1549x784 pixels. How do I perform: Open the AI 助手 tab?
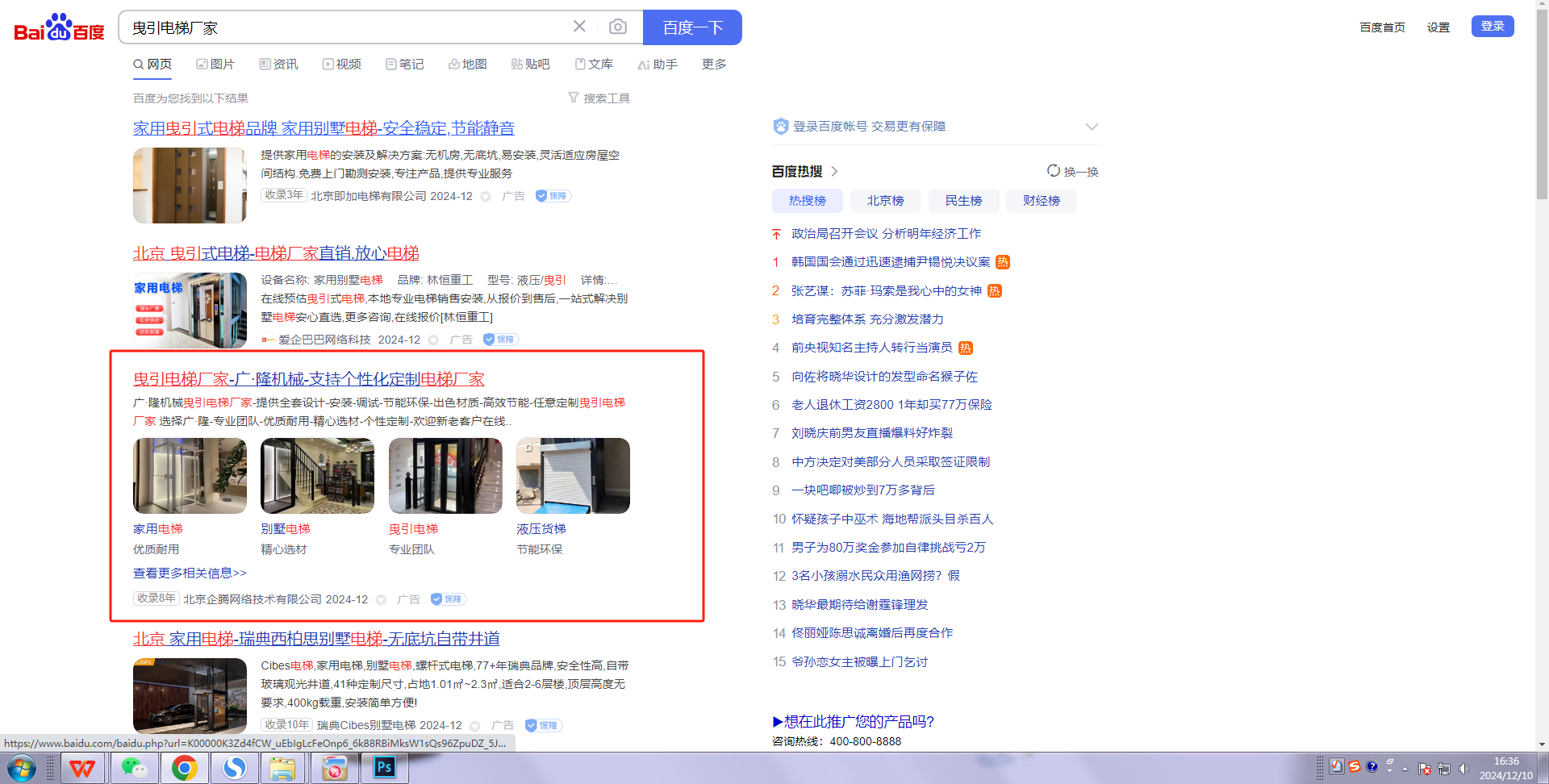click(658, 64)
